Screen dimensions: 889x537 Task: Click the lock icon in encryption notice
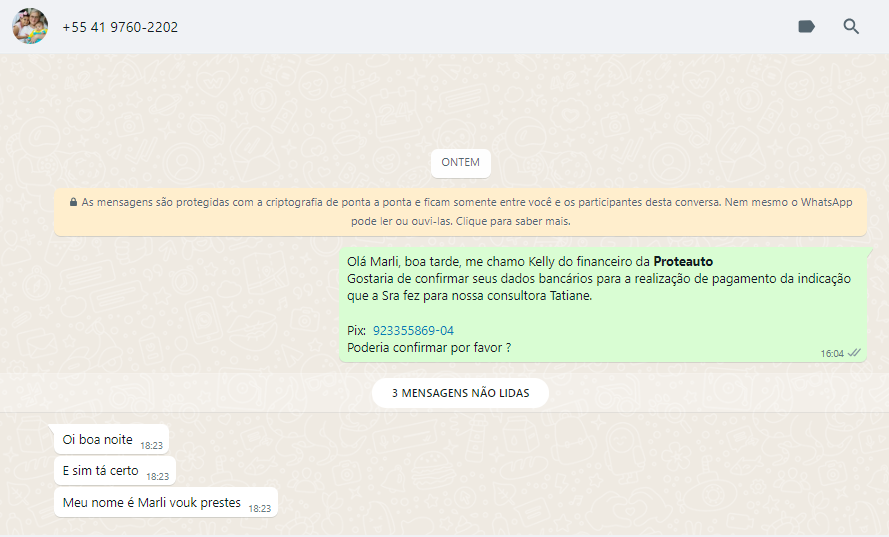coord(73,203)
